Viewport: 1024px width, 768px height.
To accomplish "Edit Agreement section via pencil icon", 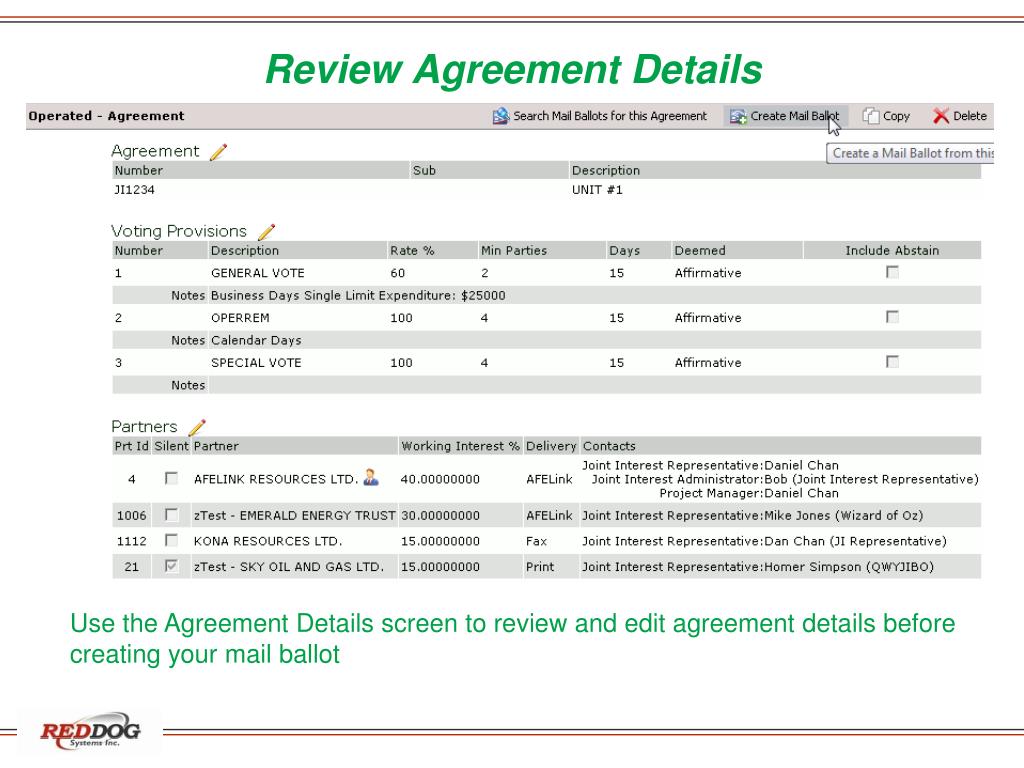I will [x=218, y=152].
